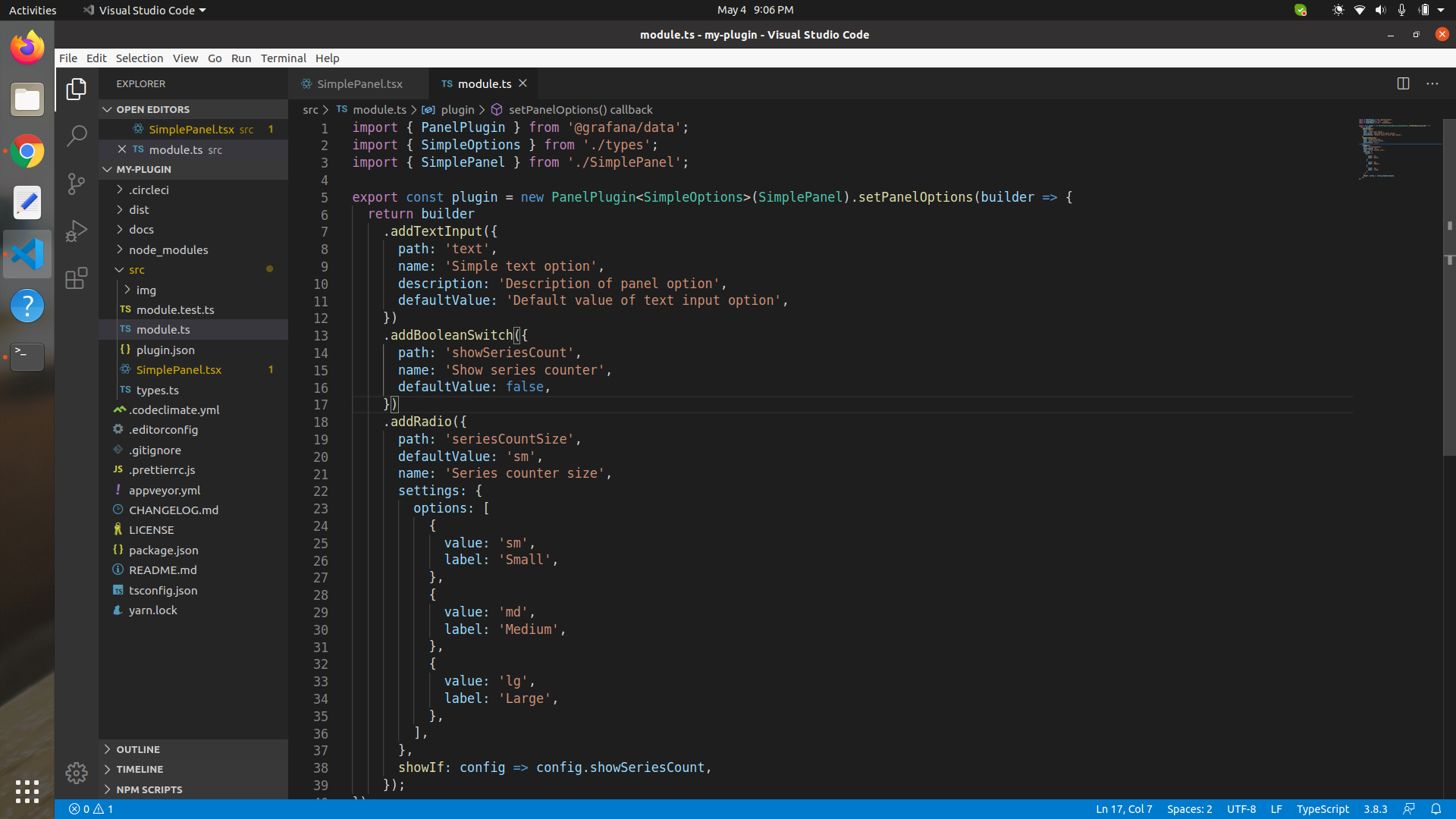
Task: Expand the dist folder
Action: click(x=193, y=209)
